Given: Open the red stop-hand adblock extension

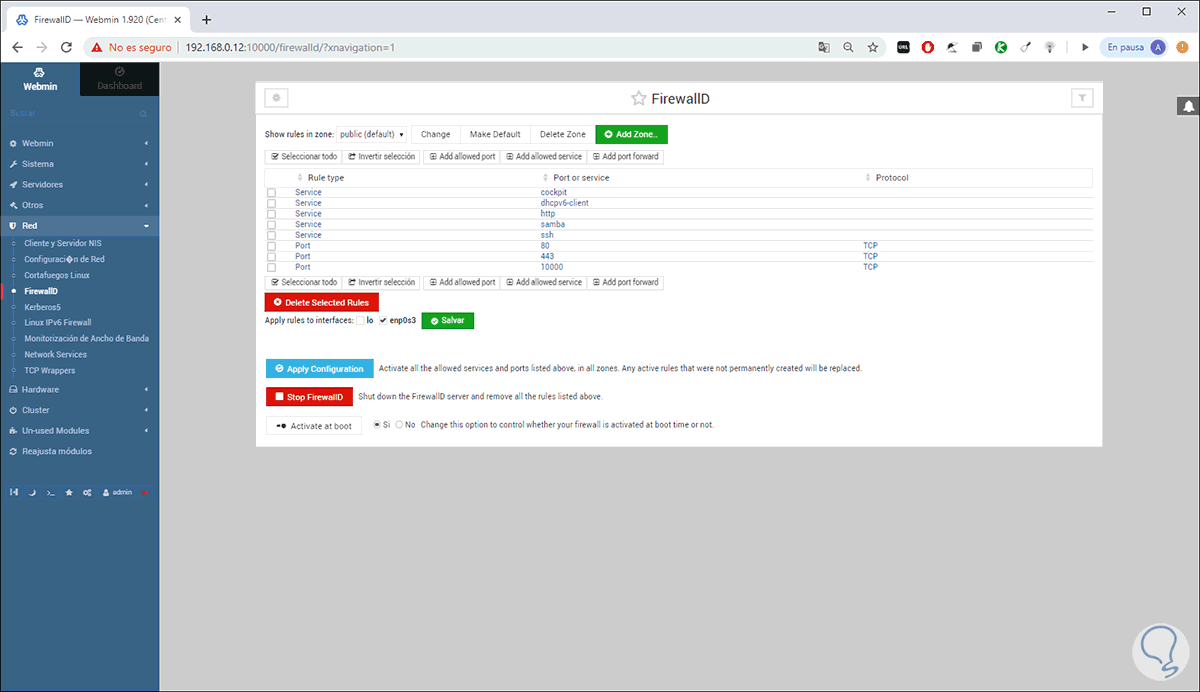Looking at the screenshot, I should pyautogui.click(x=928, y=47).
